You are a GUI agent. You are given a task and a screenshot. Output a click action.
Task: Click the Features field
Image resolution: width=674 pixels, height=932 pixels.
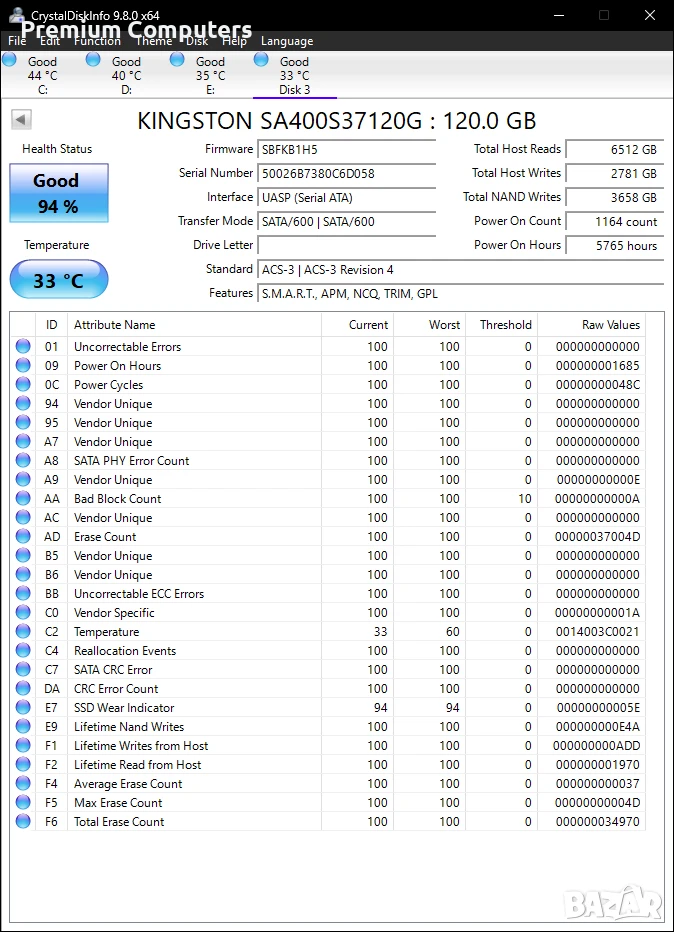tap(461, 294)
